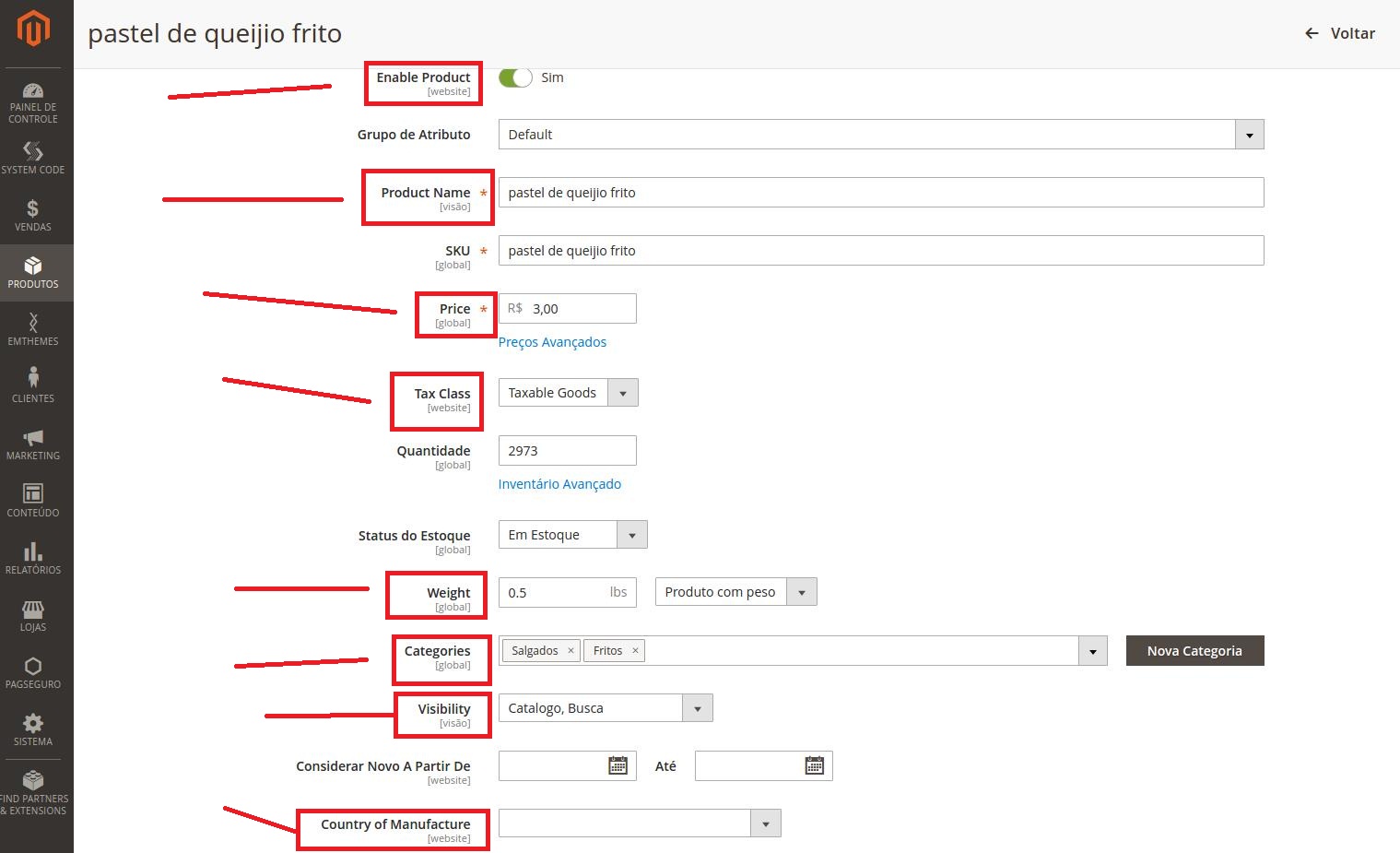Click into the Product Name field

[880, 193]
